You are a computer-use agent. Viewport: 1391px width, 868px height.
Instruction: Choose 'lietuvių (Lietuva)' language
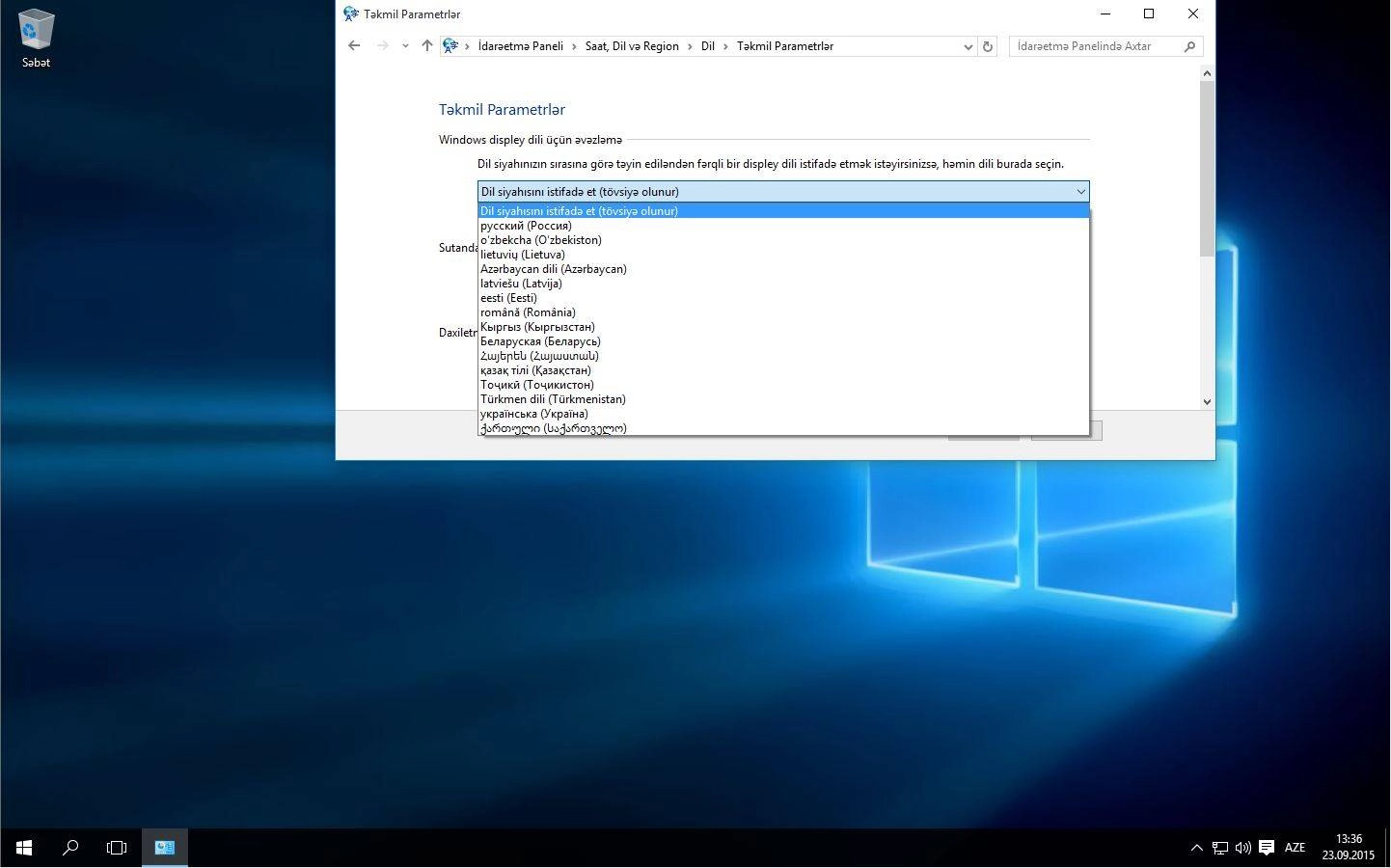[783, 255]
